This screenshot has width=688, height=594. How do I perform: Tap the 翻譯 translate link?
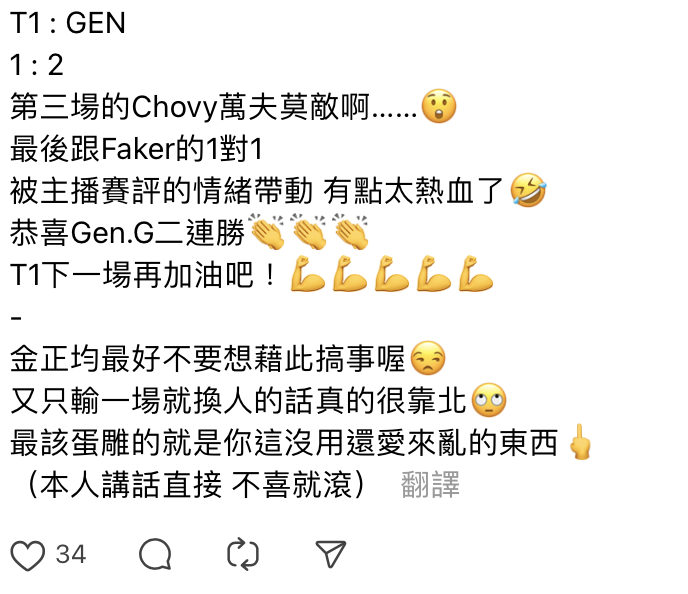[430, 485]
